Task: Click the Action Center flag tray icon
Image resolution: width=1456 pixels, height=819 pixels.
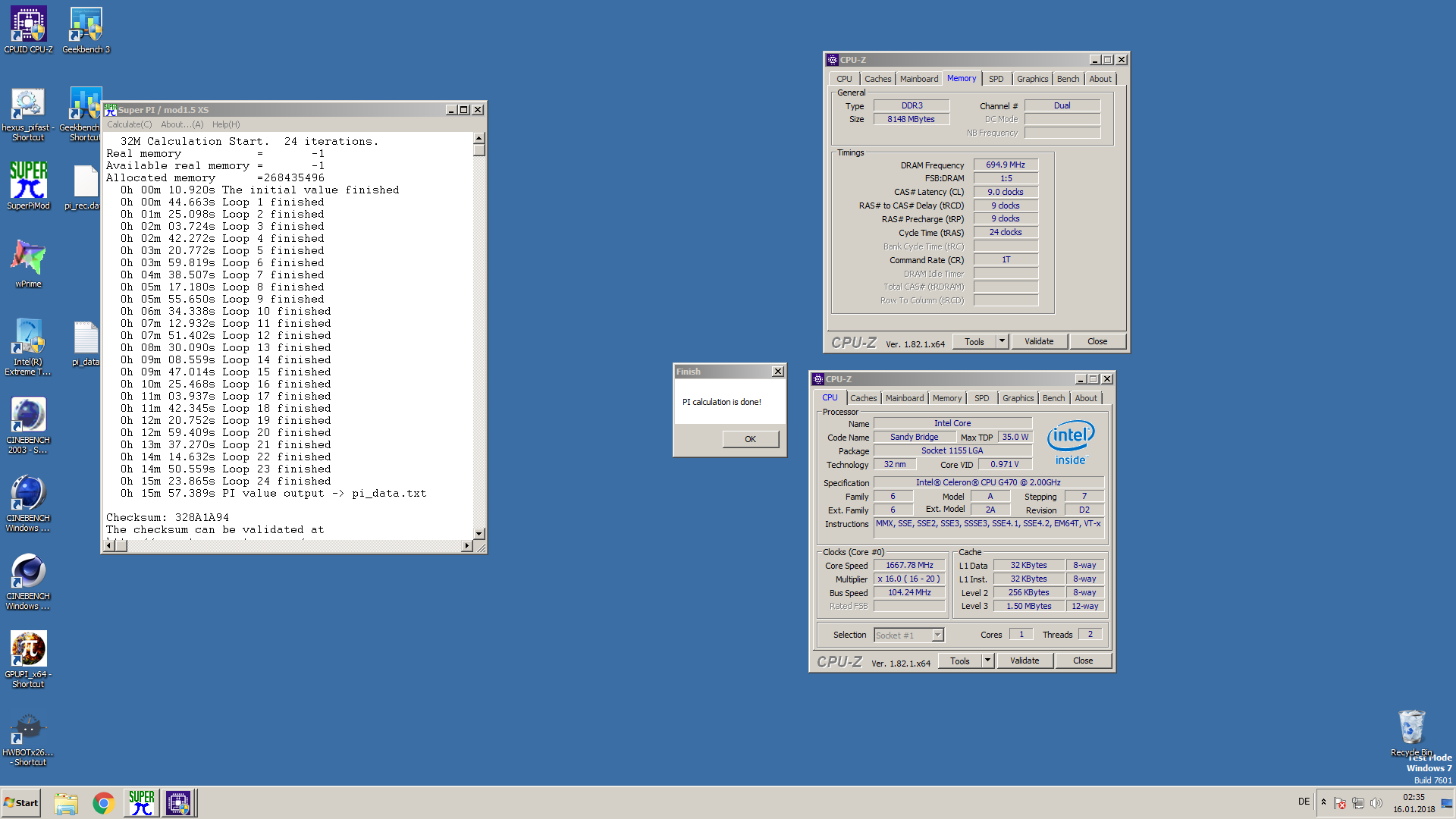Action: click(x=1339, y=803)
